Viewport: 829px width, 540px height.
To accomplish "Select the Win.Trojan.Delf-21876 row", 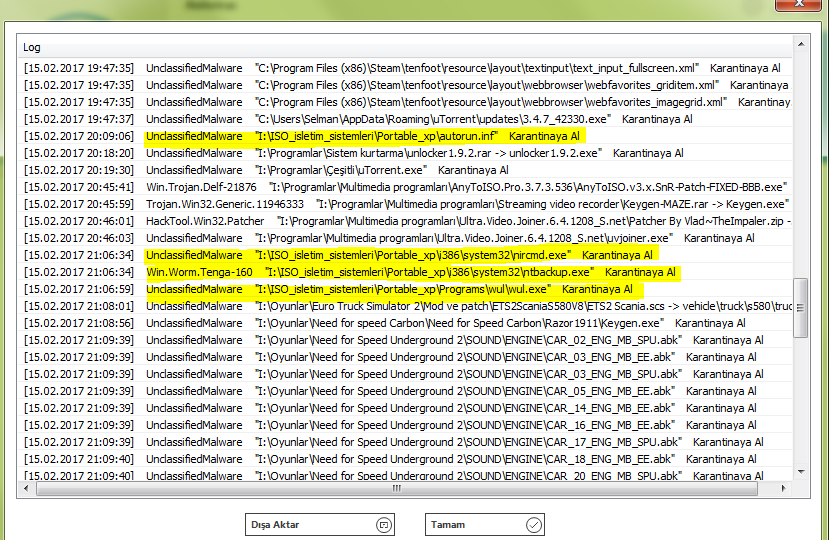I will 406,187.
